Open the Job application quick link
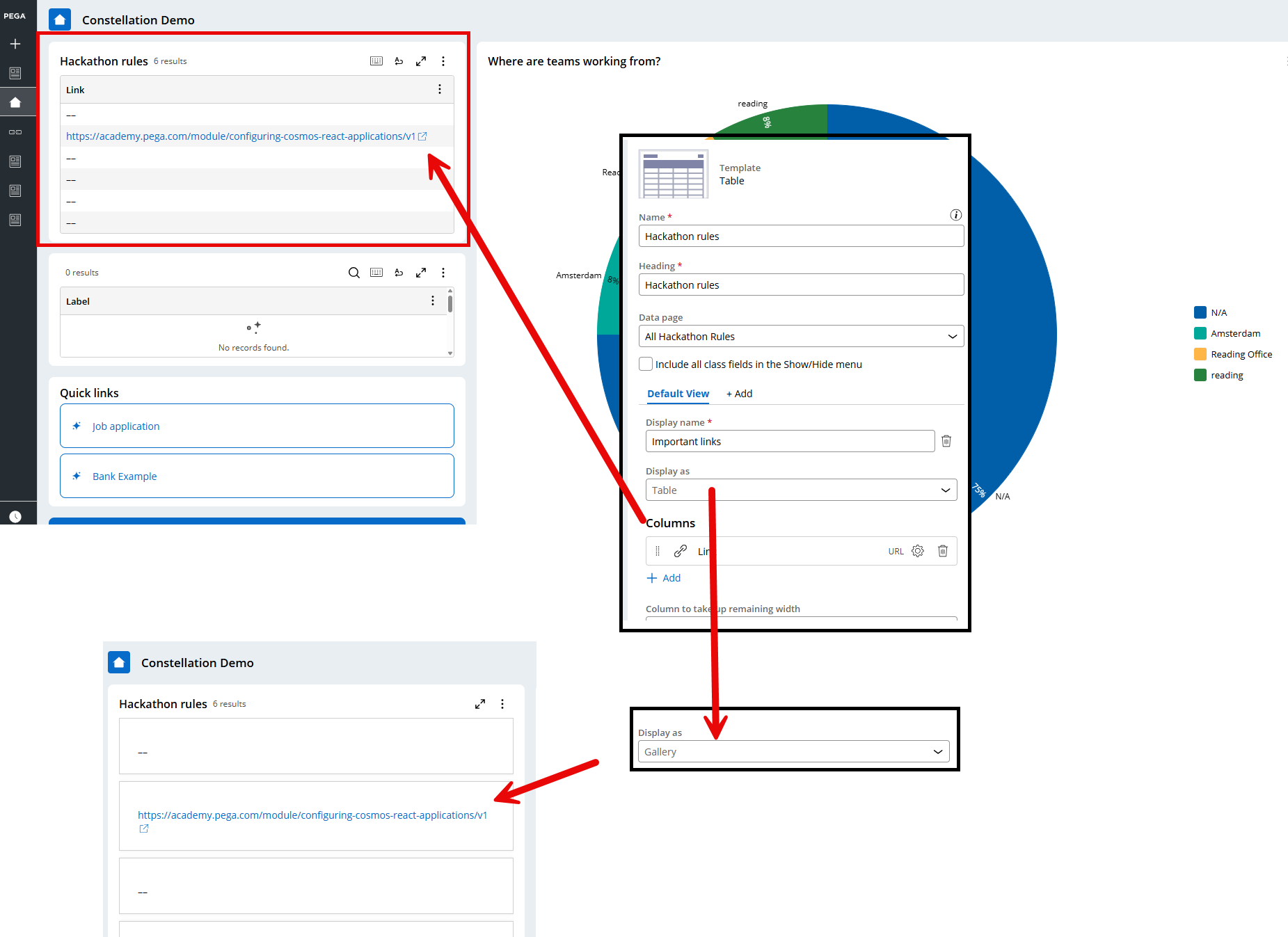This screenshot has height=937, width=1288. coord(126,426)
